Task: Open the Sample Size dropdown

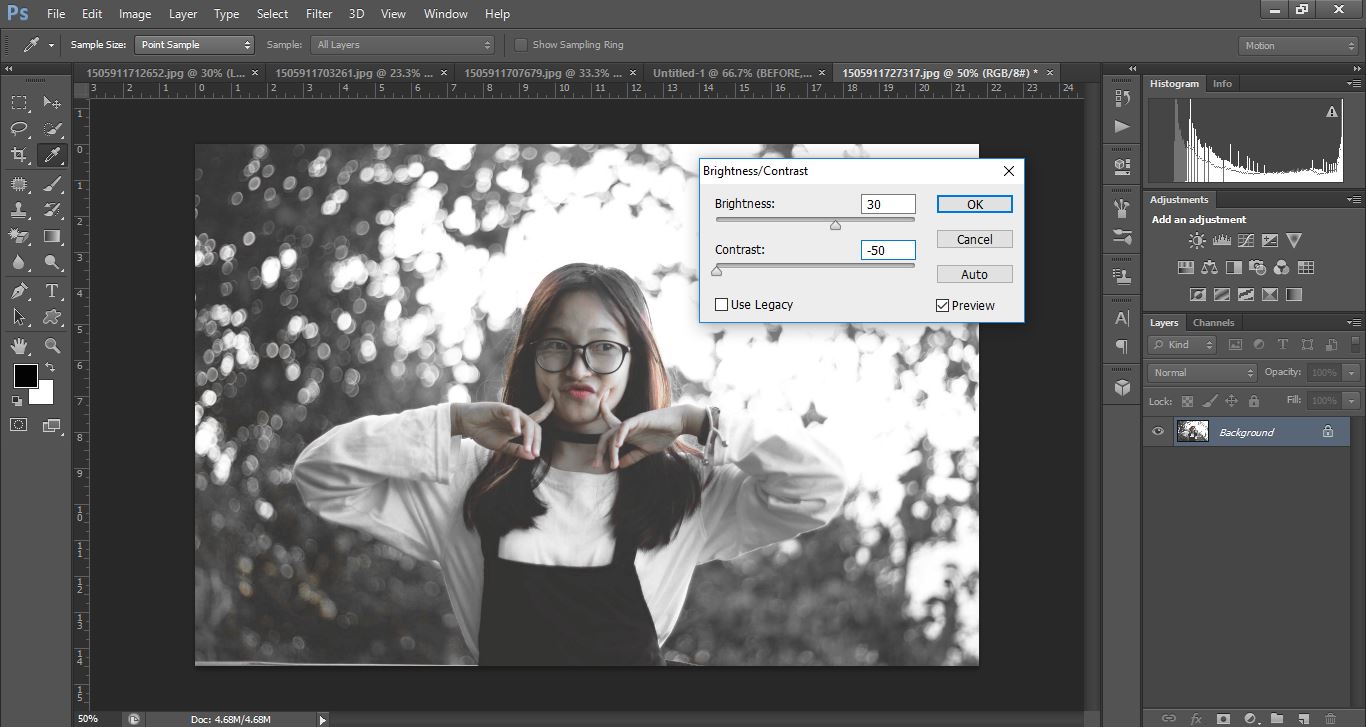Action: coord(195,45)
